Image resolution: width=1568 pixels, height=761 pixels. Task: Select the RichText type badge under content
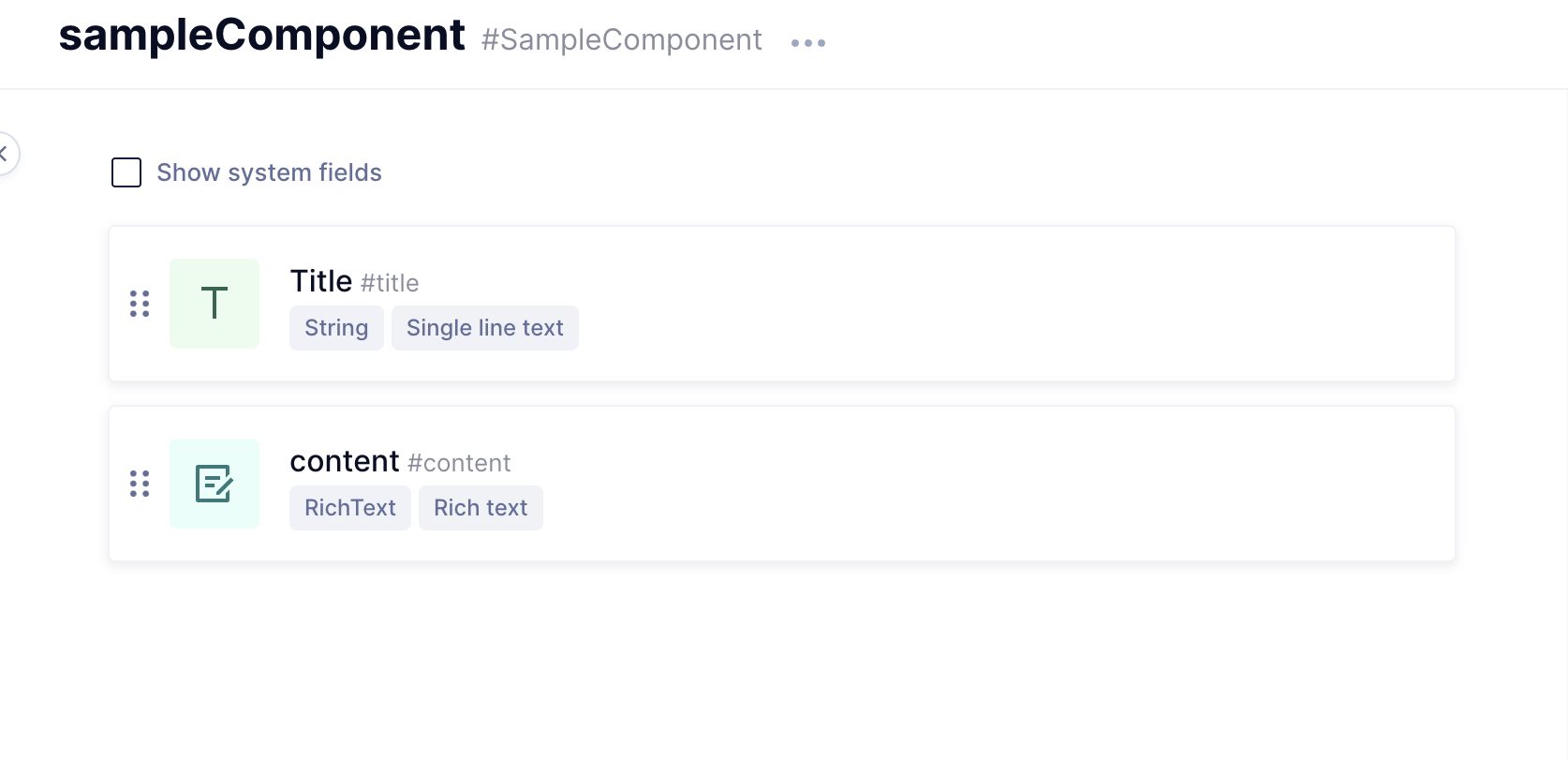(x=349, y=507)
